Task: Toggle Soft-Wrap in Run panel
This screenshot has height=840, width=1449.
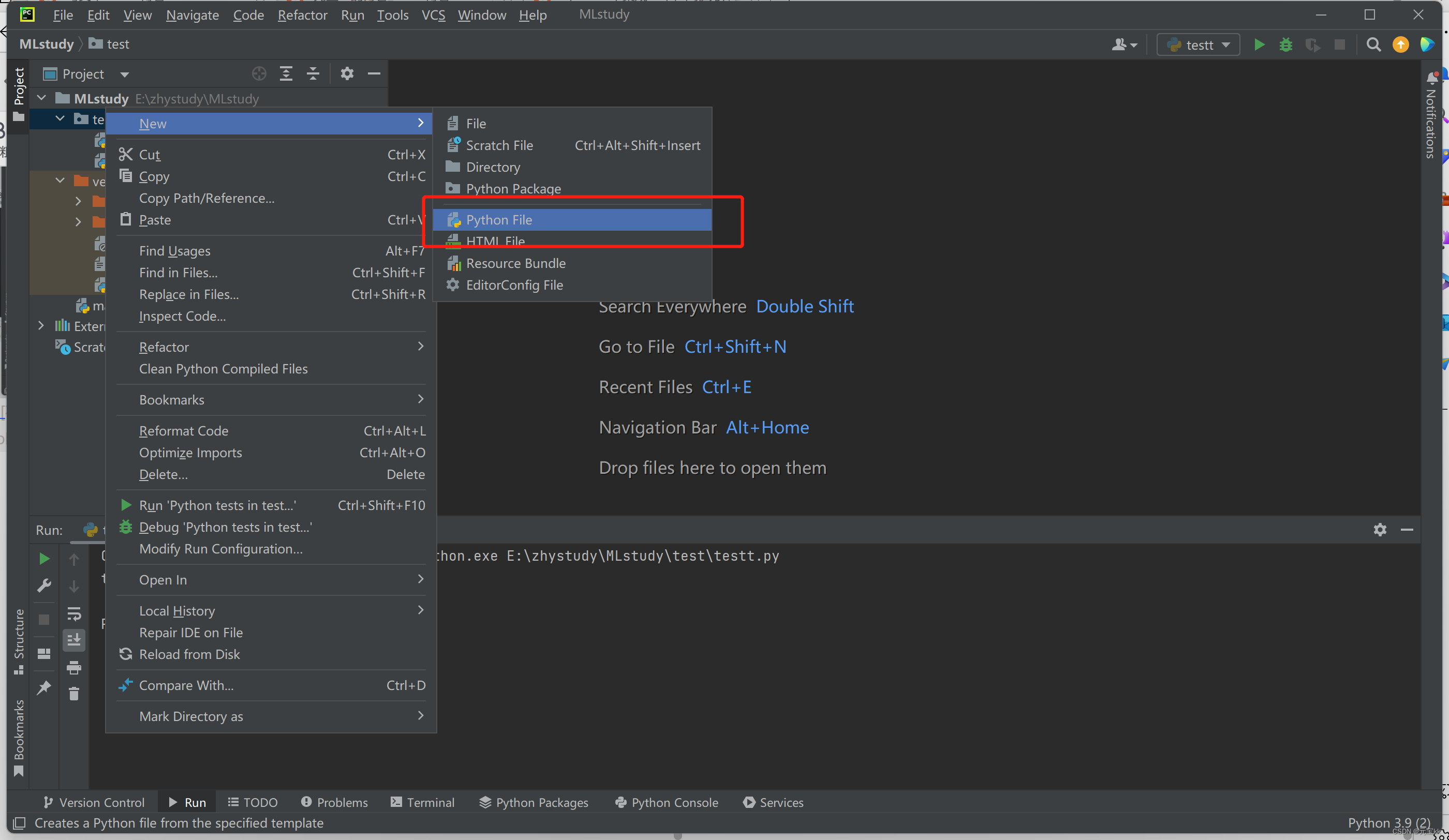Action: tap(73, 614)
